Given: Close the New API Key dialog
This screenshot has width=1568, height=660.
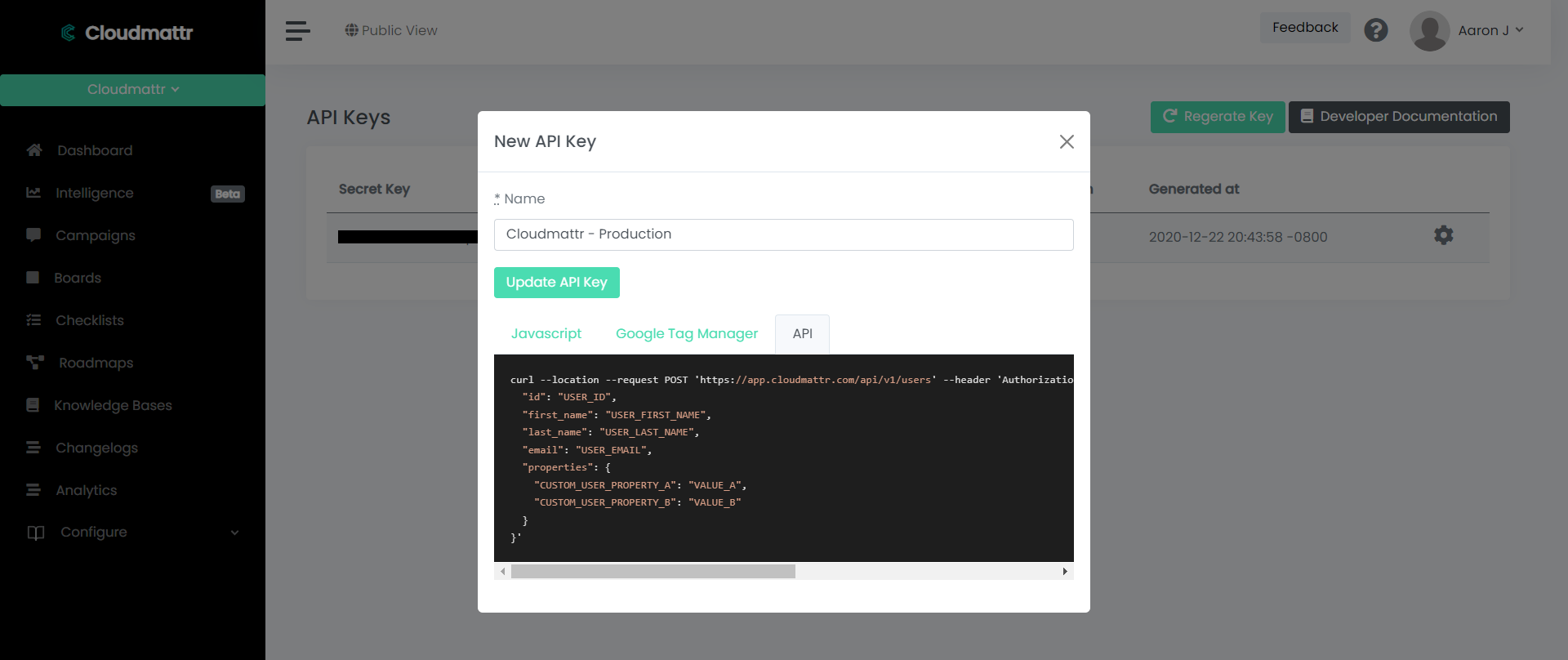Looking at the screenshot, I should [1067, 141].
